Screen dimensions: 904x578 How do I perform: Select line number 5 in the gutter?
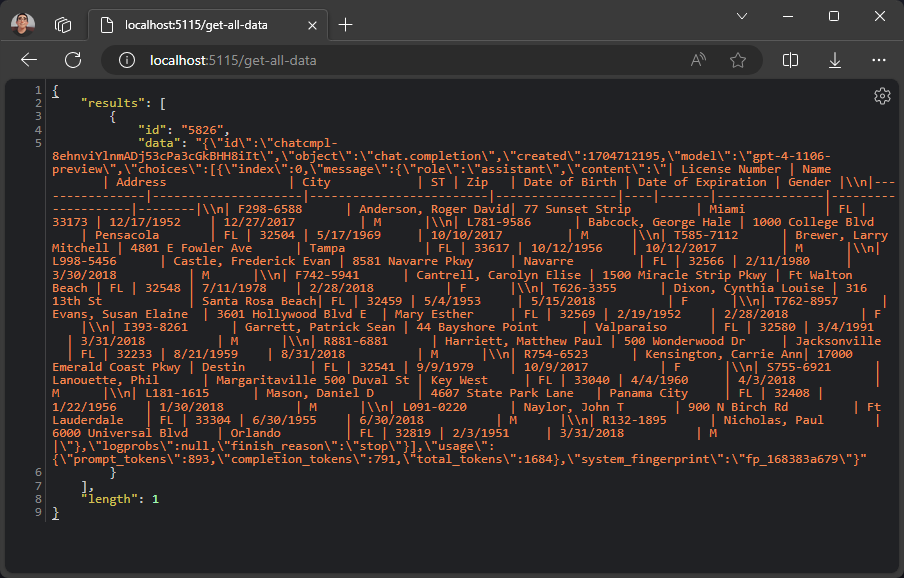[38, 143]
